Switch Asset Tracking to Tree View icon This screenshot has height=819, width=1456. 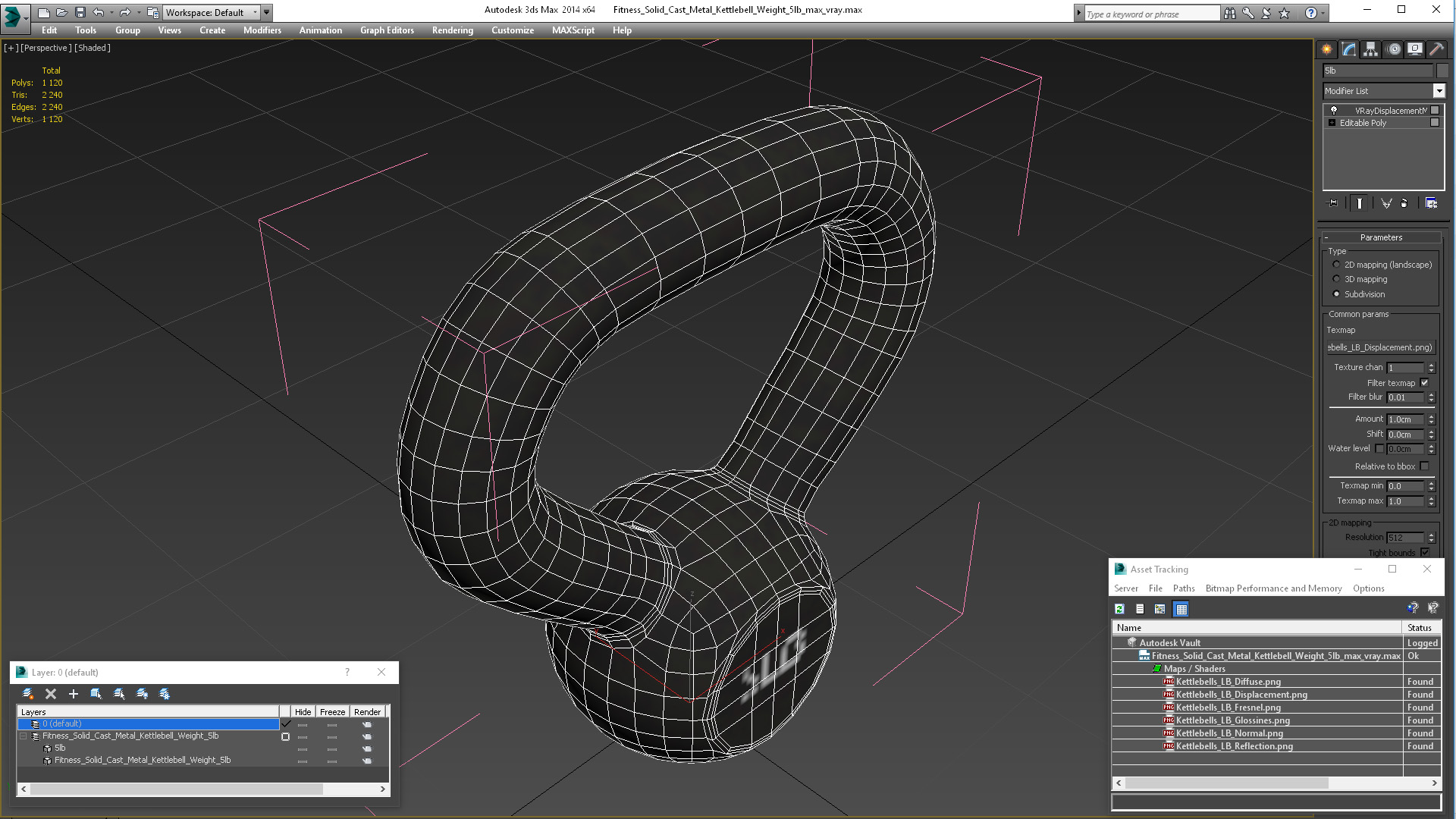click(1160, 609)
